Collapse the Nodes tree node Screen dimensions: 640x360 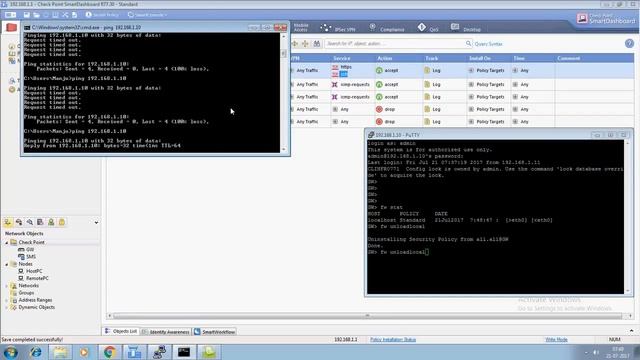(x=7, y=264)
